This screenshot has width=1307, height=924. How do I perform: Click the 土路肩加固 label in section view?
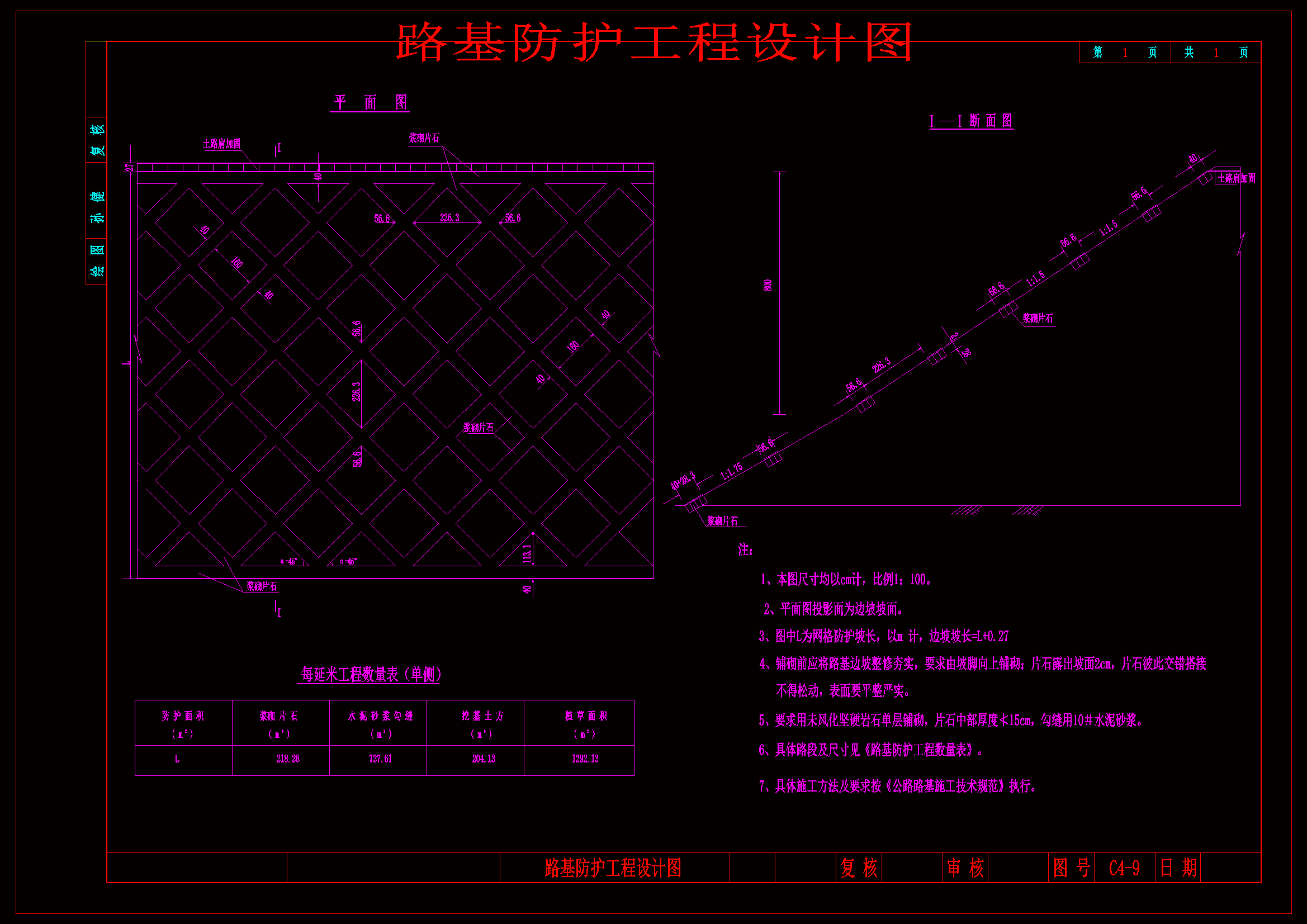coord(1236,178)
